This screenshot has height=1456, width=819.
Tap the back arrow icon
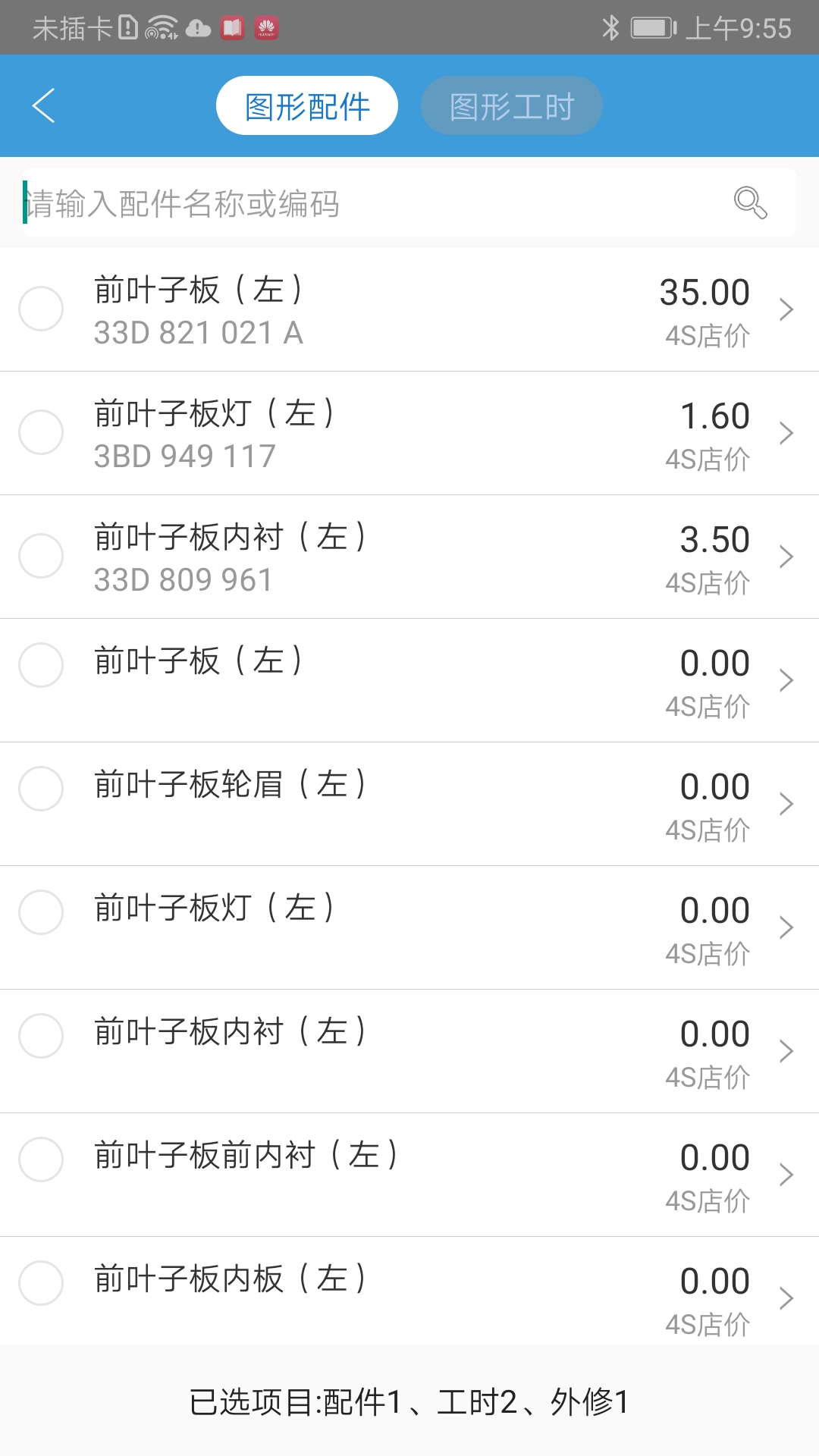pos(44,105)
